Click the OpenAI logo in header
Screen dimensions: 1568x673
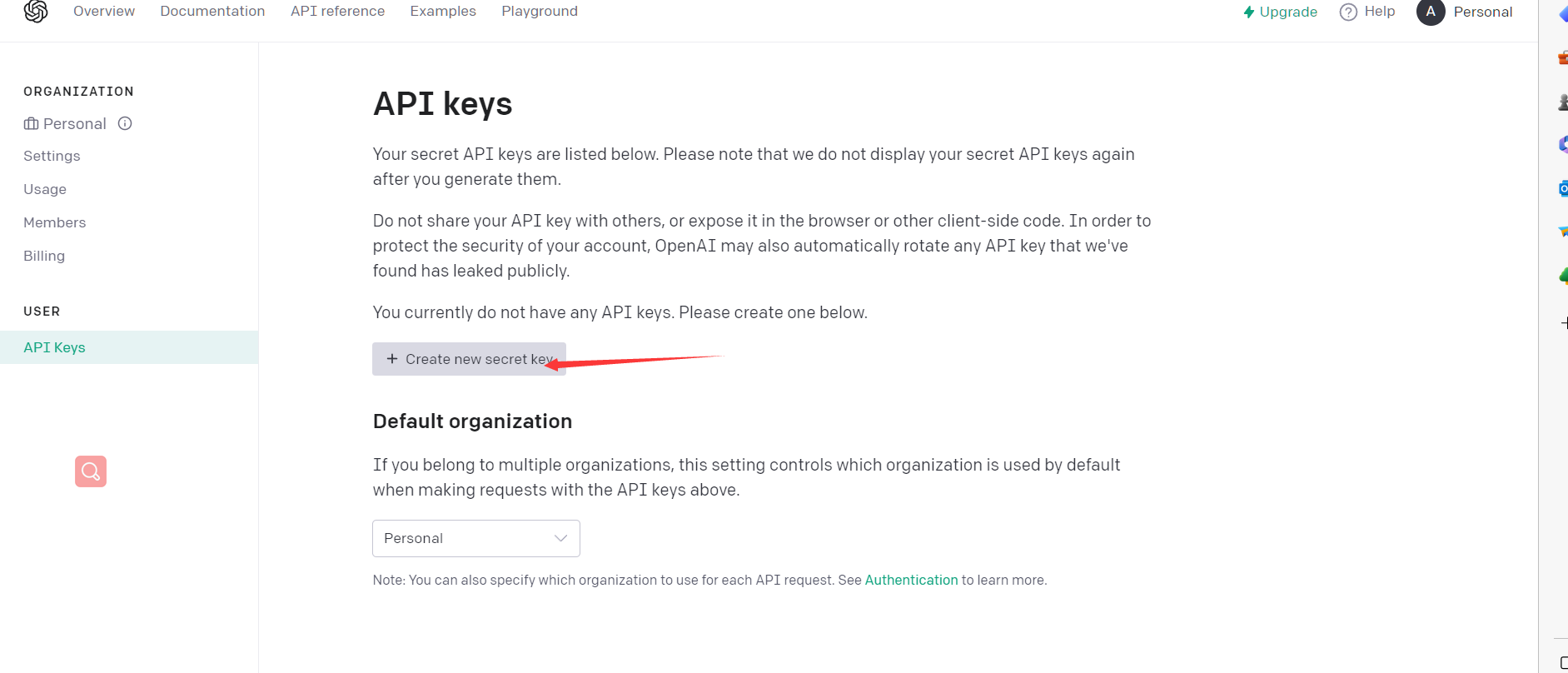click(x=36, y=12)
